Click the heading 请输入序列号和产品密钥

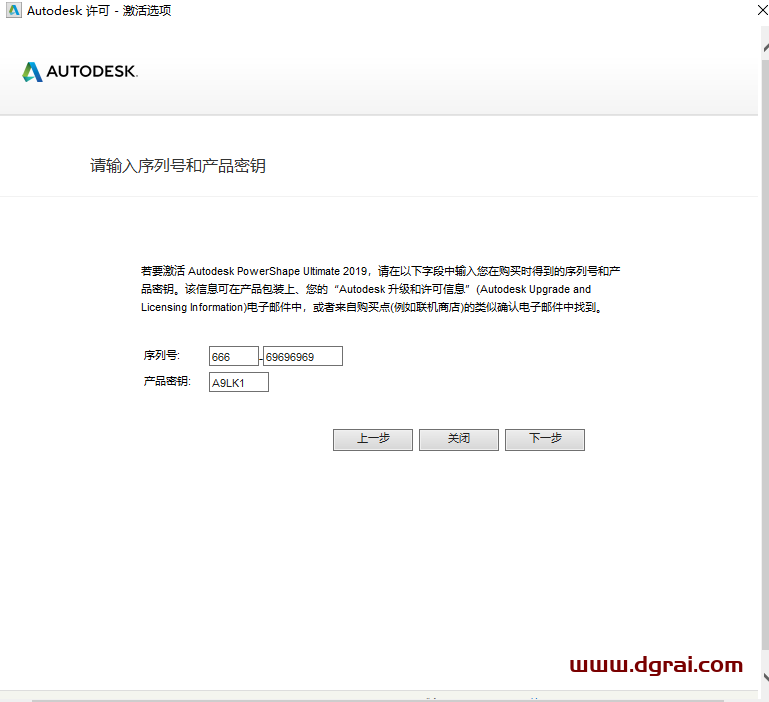[178, 166]
